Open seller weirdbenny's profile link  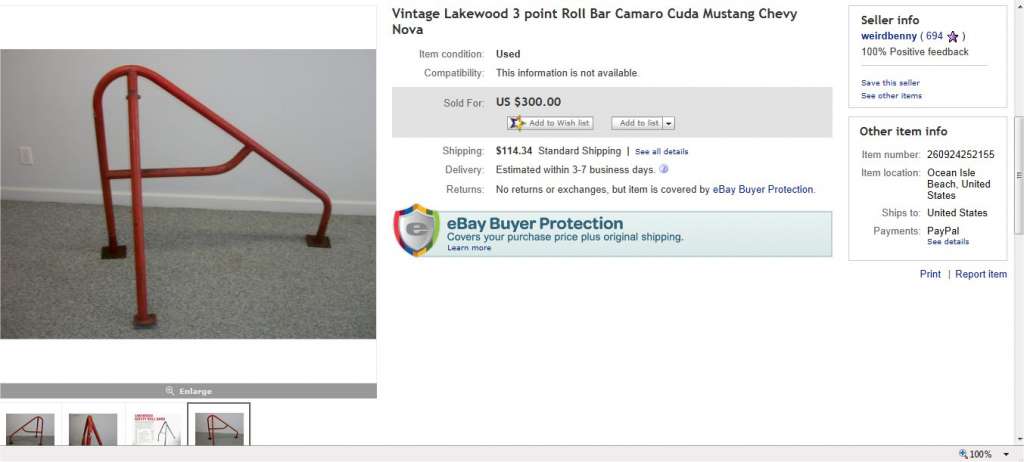pyautogui.click(x=889, y=36)
